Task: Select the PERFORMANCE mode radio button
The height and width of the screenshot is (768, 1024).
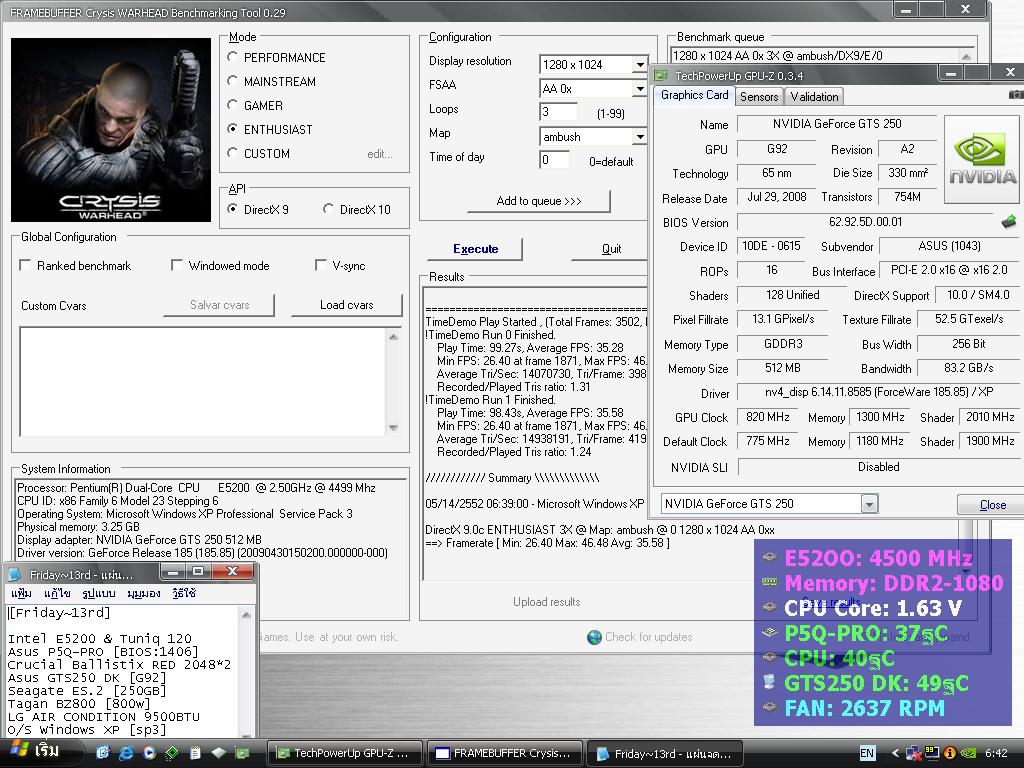Action: [232, 57]
